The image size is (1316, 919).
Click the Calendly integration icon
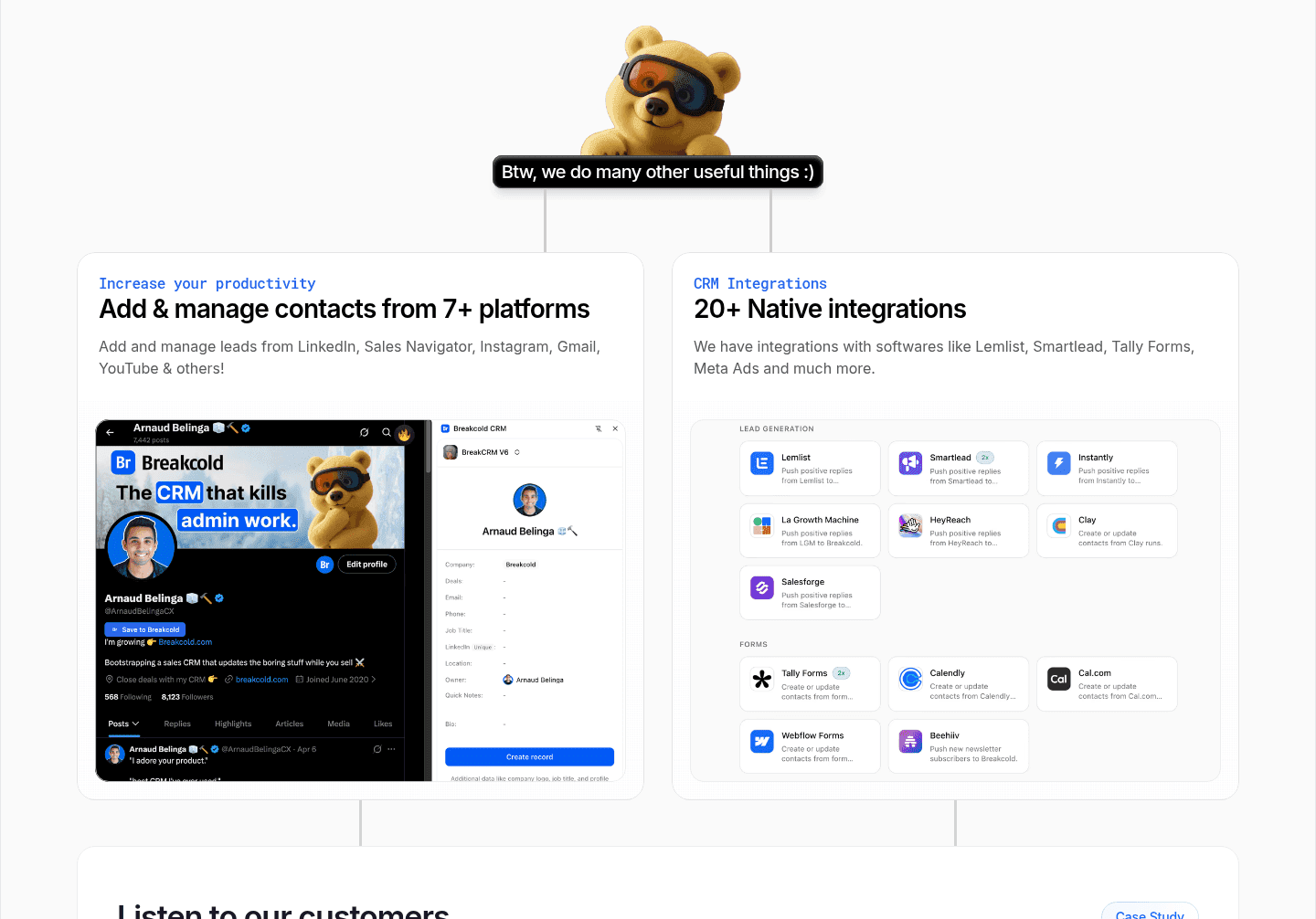click(x=910, y=679)
